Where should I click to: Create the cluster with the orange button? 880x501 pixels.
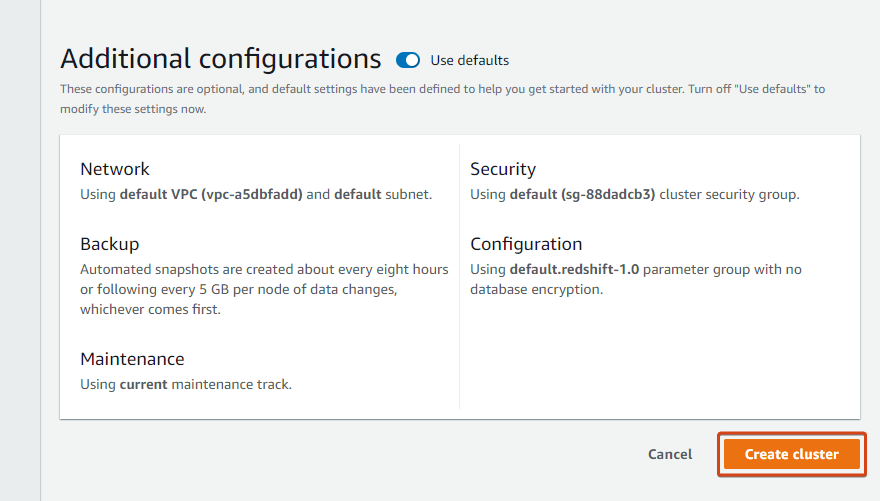pos(791,454)
